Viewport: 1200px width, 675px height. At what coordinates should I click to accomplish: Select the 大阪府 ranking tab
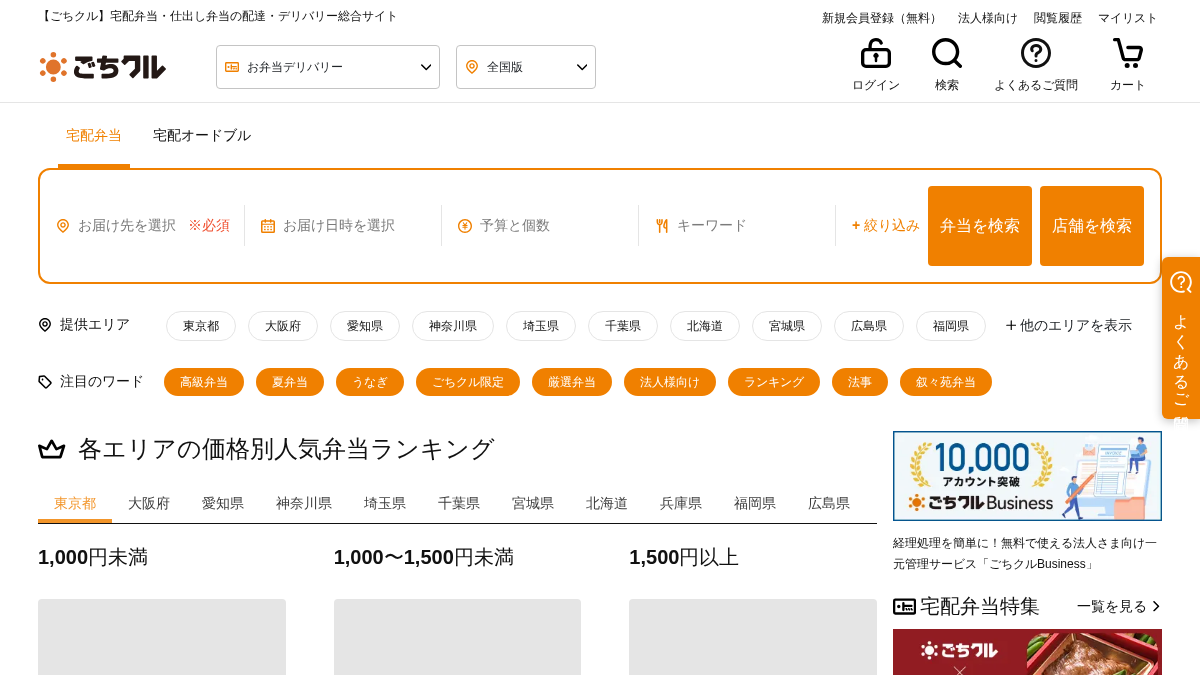[149, 503]
